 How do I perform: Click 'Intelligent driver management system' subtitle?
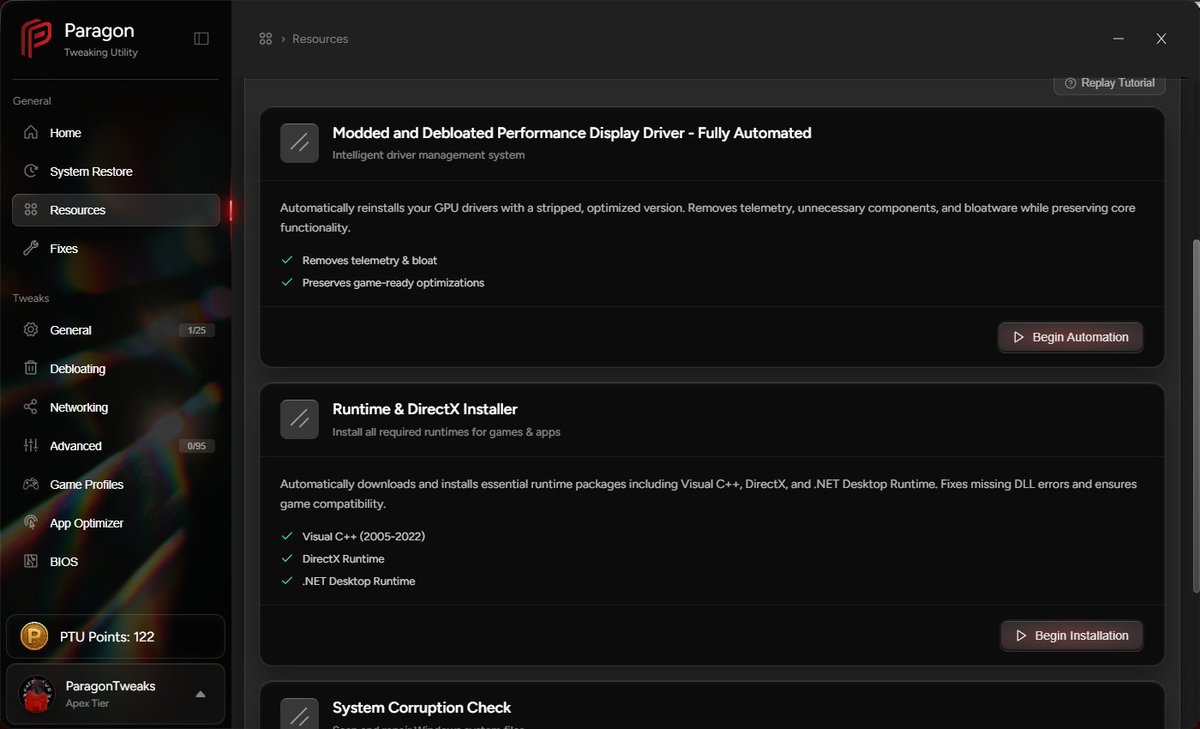(428, 155)
